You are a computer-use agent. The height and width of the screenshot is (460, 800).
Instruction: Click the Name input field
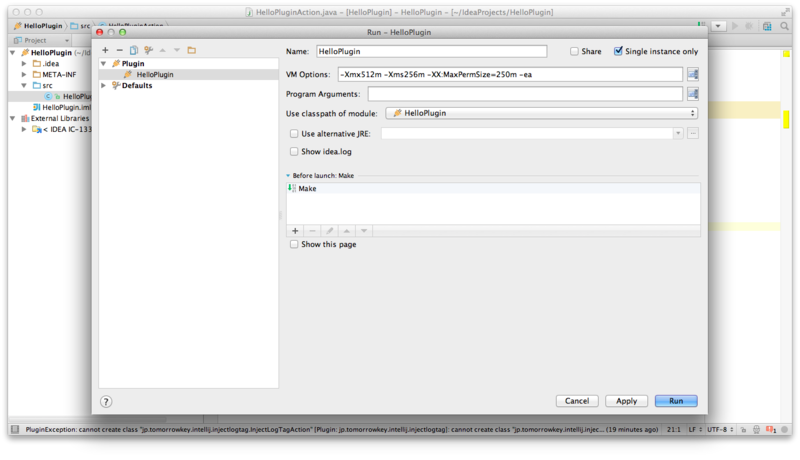point(432,52)
